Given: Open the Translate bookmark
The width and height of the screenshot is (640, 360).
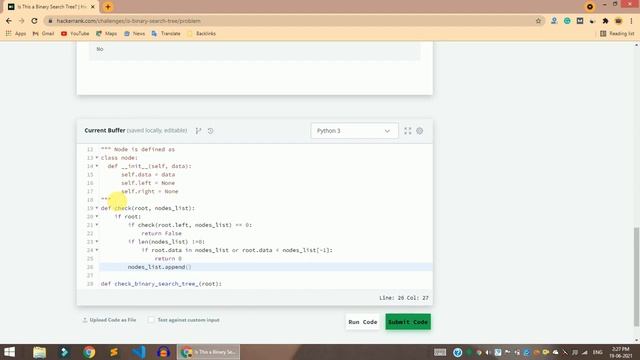Looking at the screenshot, I should point(166,33).
